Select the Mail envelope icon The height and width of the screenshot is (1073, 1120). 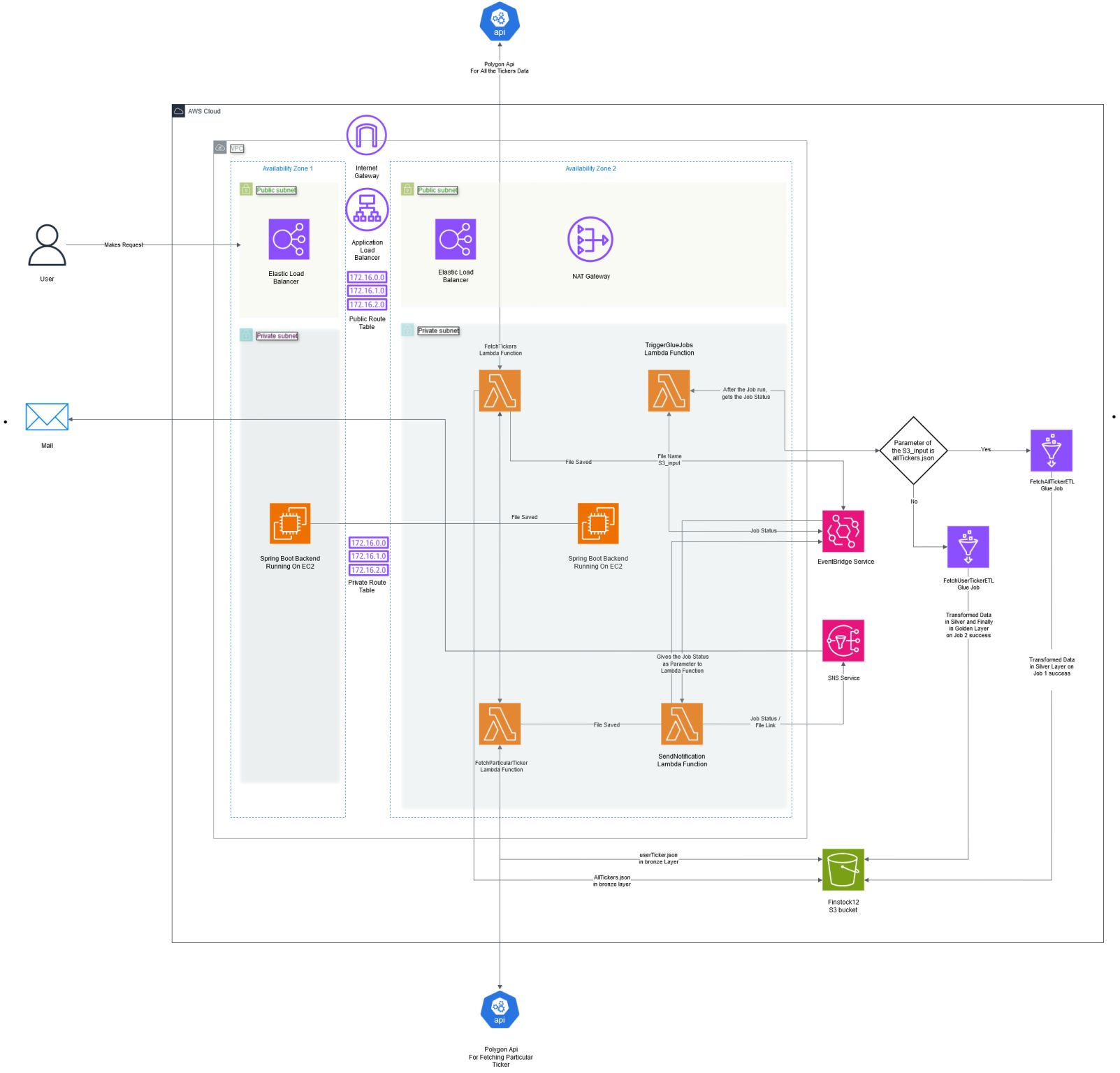[47, 417]
